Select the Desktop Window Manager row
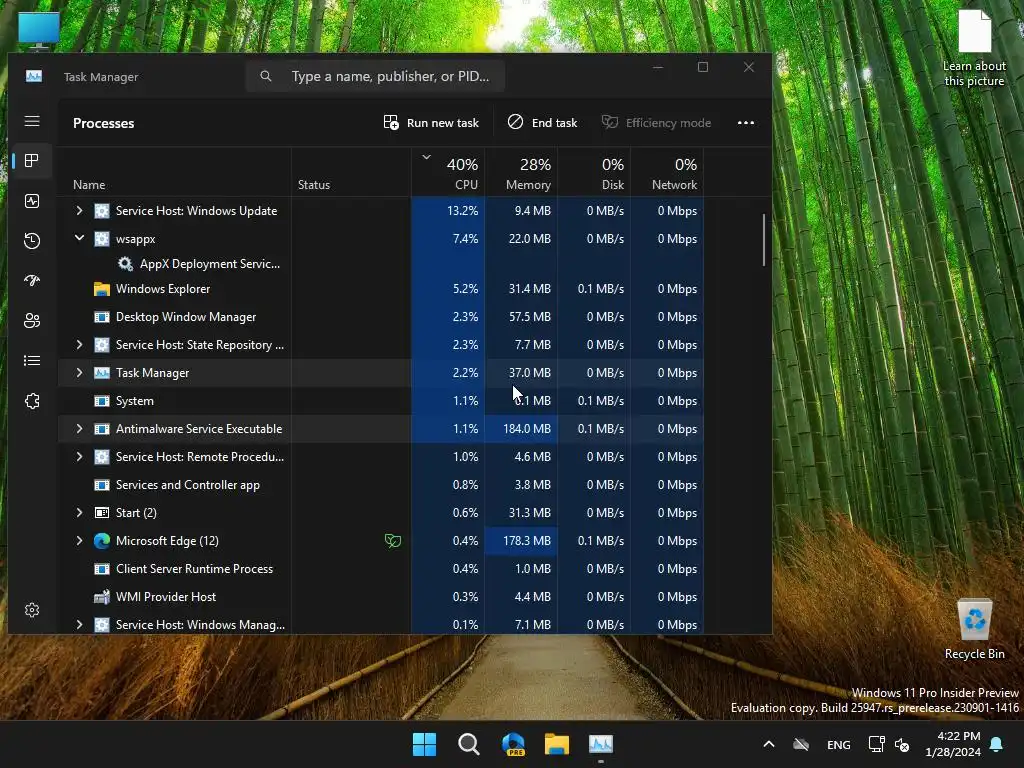The width and height of the screenshot is (1024, 768). pos(381,317)
